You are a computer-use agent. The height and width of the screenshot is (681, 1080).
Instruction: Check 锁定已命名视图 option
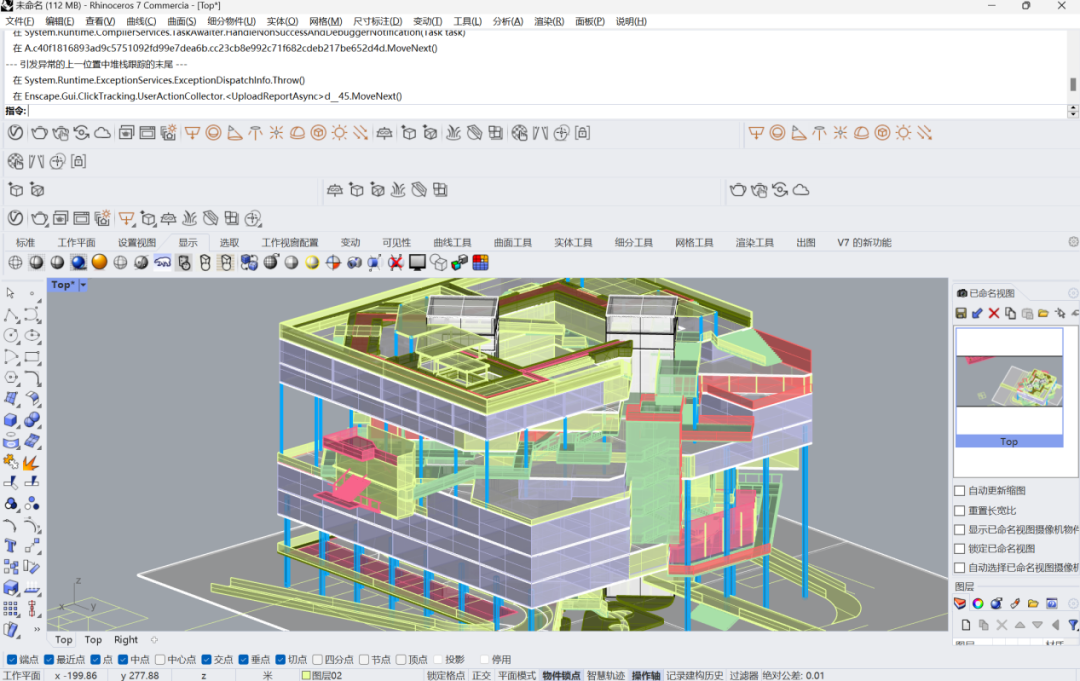pos(959,549)
